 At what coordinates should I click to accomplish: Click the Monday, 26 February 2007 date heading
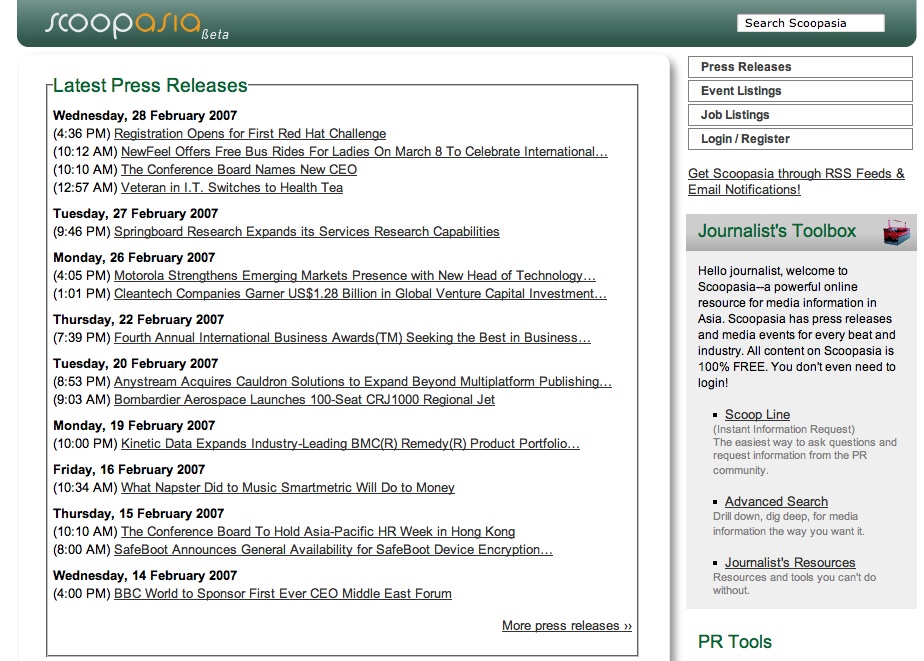pos(134,257)
